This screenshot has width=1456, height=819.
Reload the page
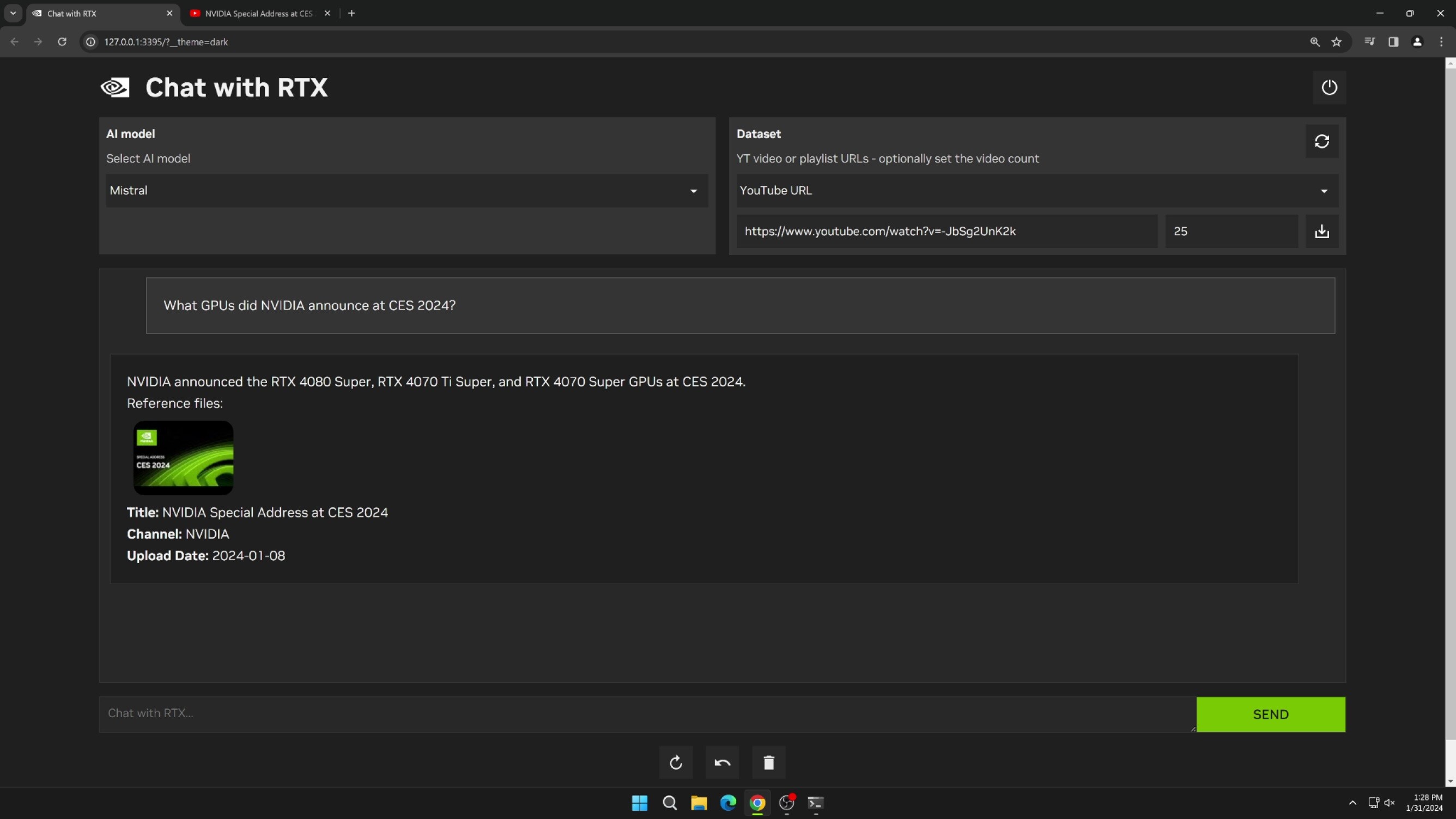pyautogui.click(x=62, y=41)
